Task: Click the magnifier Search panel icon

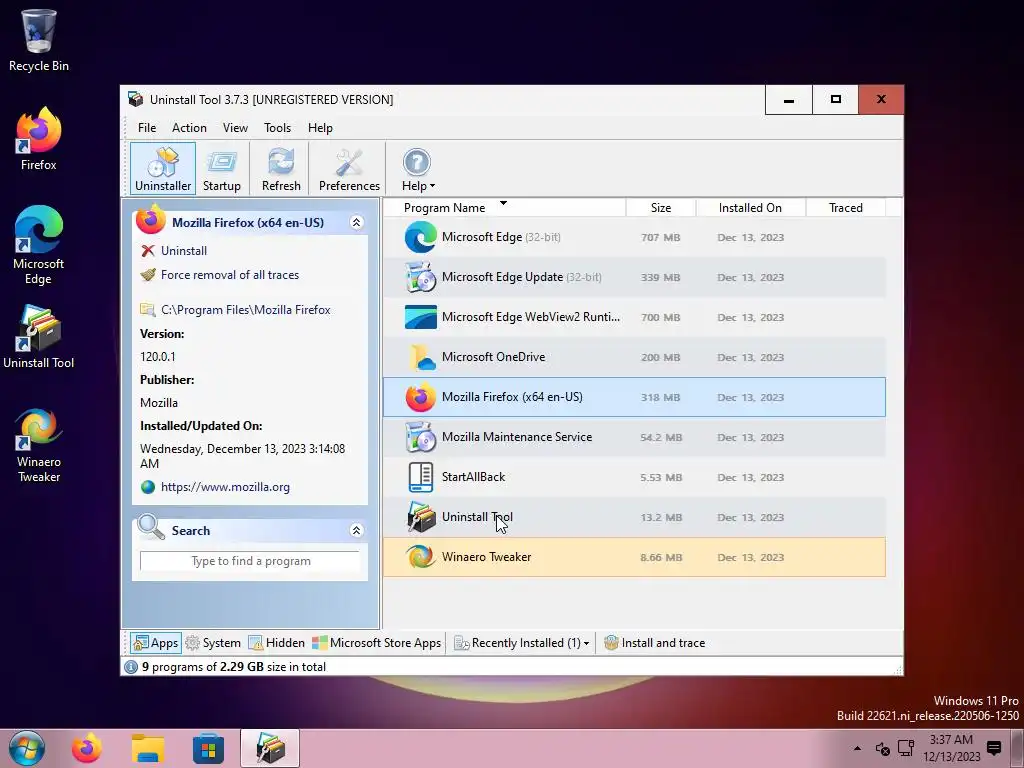Action: pos(151,527)
